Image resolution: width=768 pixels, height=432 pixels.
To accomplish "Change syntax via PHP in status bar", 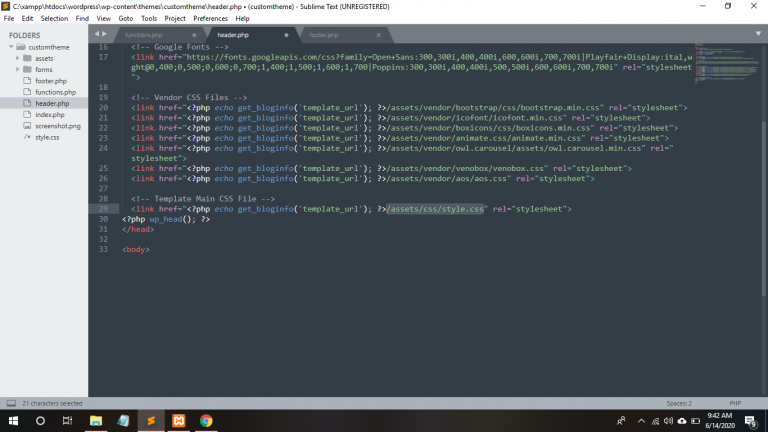I will [735, 404].
